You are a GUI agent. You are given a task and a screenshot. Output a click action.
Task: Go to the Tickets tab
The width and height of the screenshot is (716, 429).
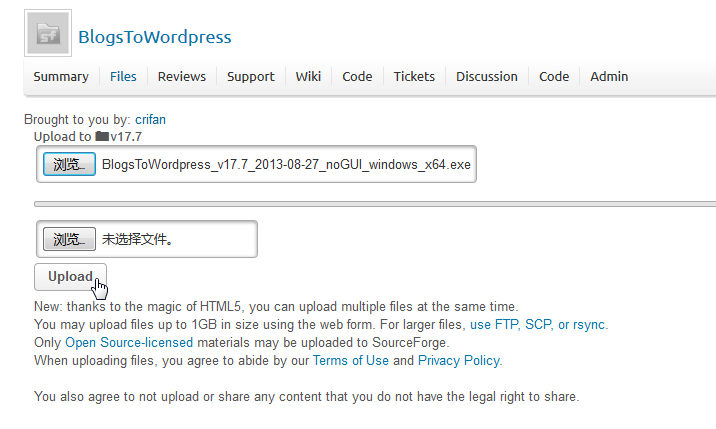coord(414,76)
